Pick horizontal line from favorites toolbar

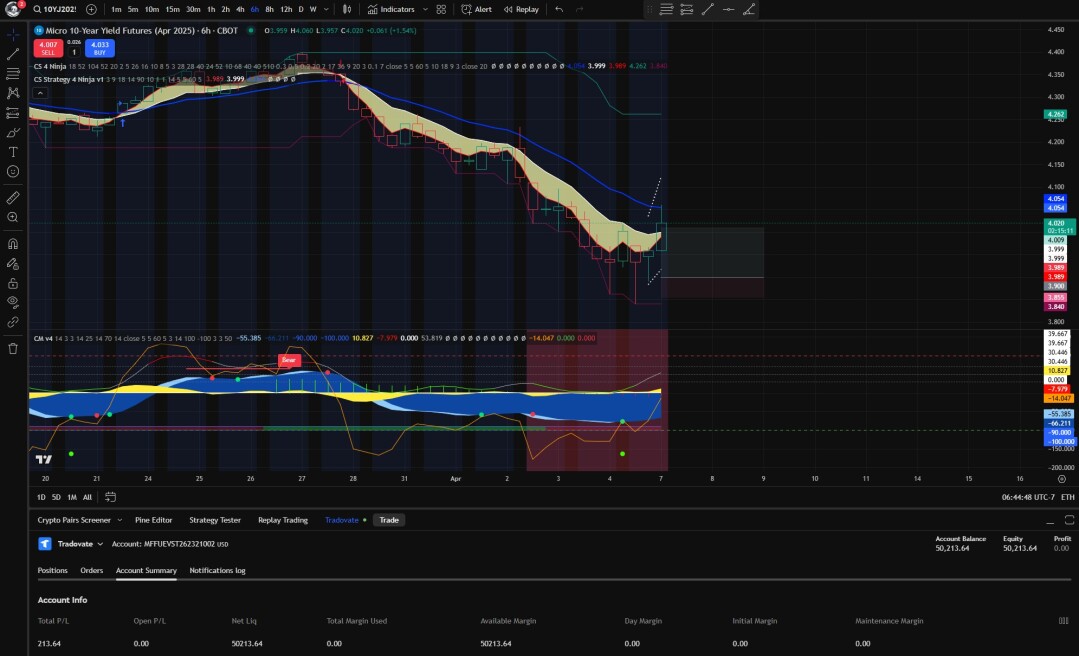pyautogui.click(x=728, y=10)
